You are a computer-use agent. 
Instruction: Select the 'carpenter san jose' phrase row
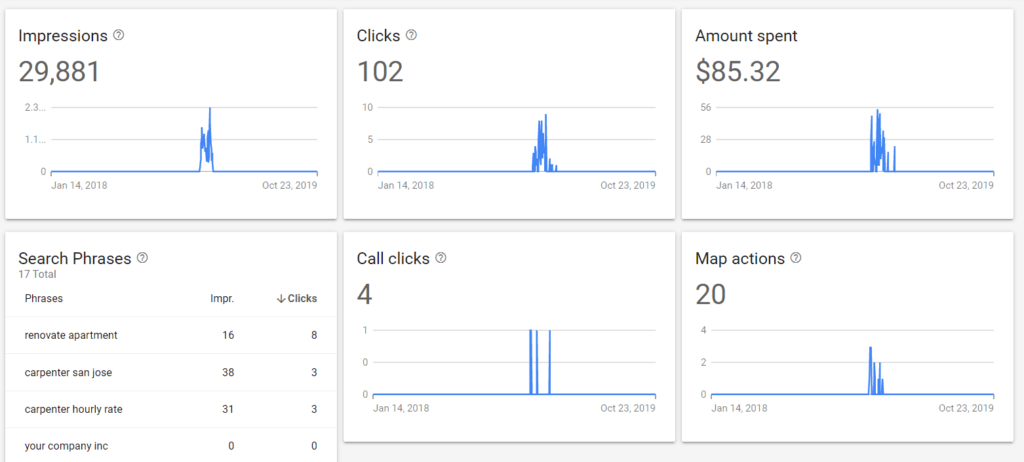68,372
